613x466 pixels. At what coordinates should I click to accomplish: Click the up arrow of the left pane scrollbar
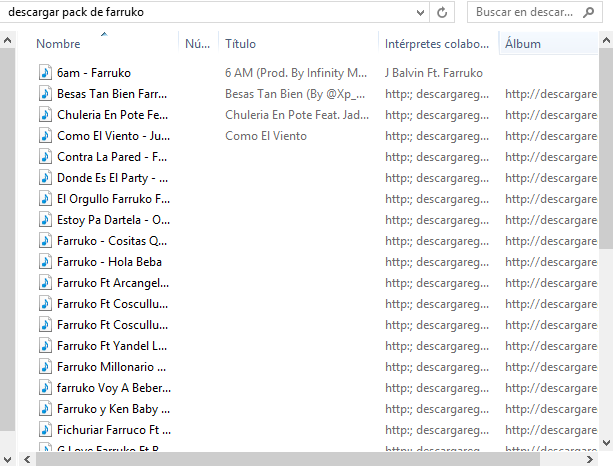pos(7,40)
